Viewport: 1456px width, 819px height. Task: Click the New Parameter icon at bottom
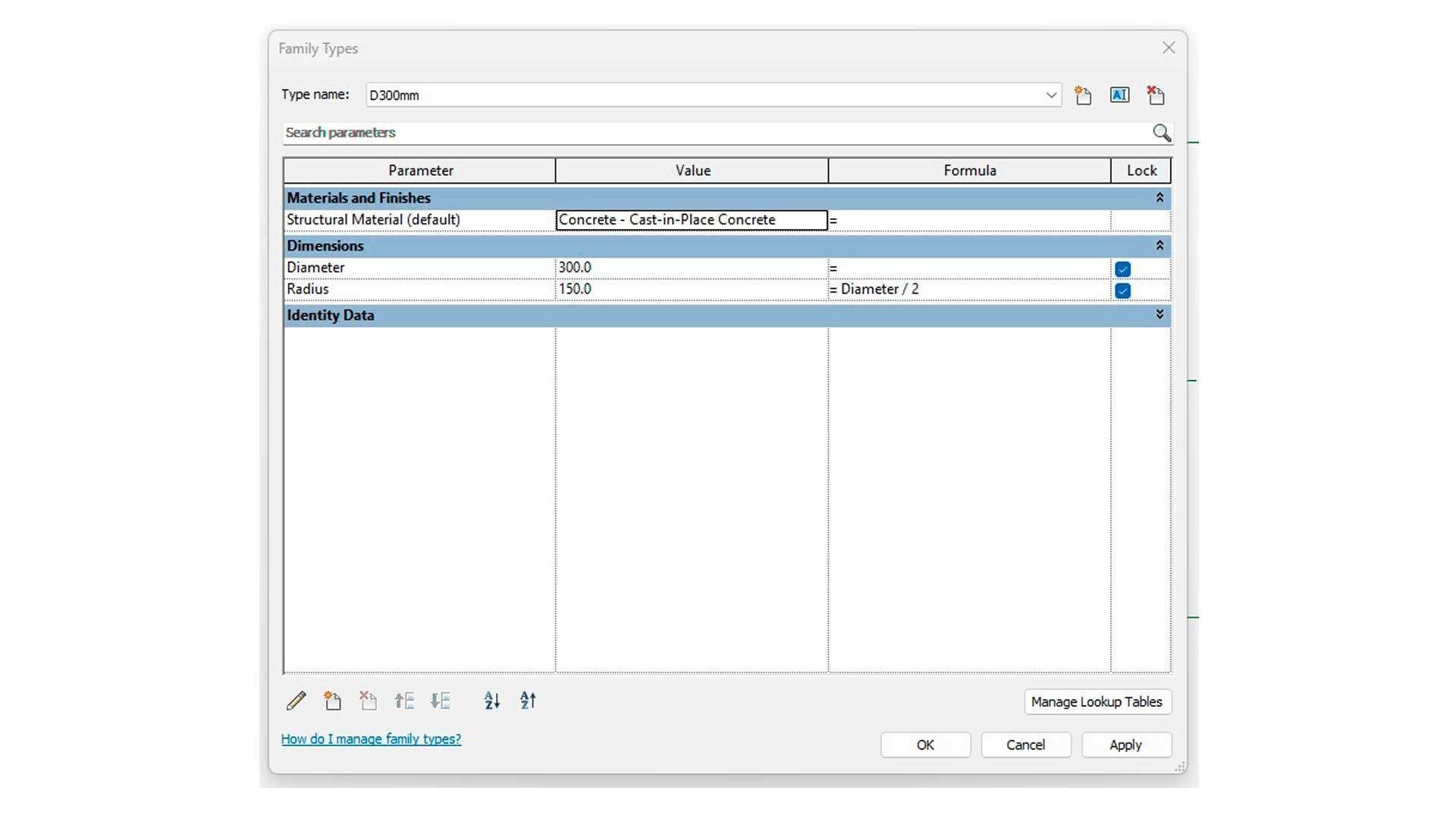(x=332, y=701)
